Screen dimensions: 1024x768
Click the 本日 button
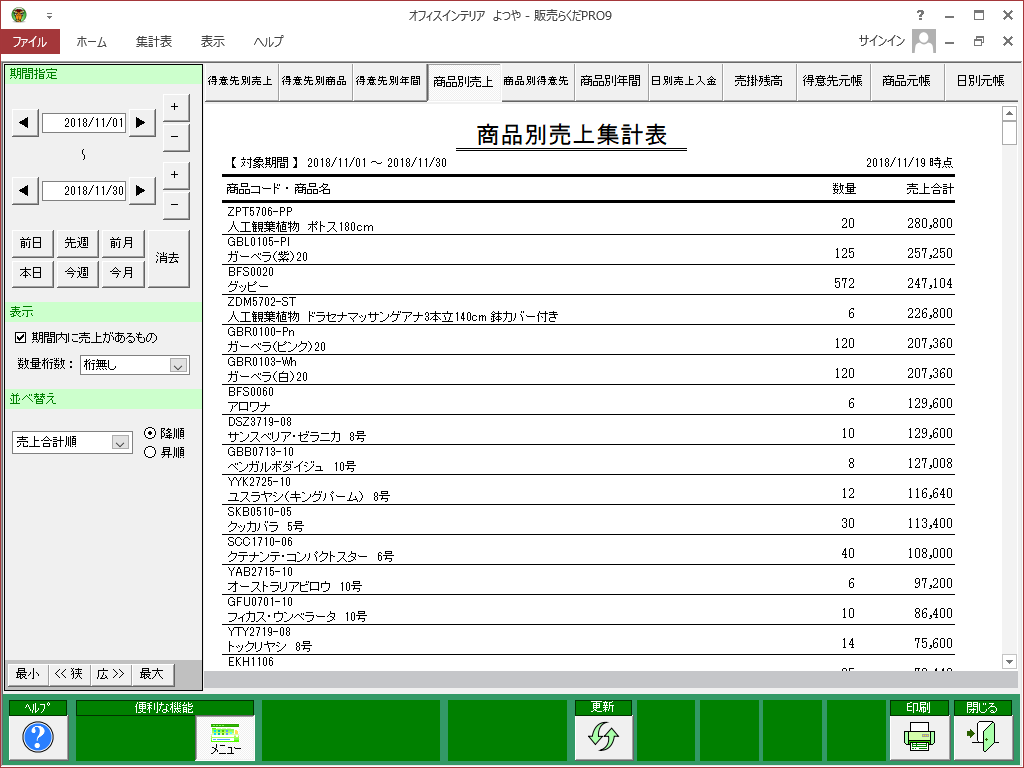32,273
